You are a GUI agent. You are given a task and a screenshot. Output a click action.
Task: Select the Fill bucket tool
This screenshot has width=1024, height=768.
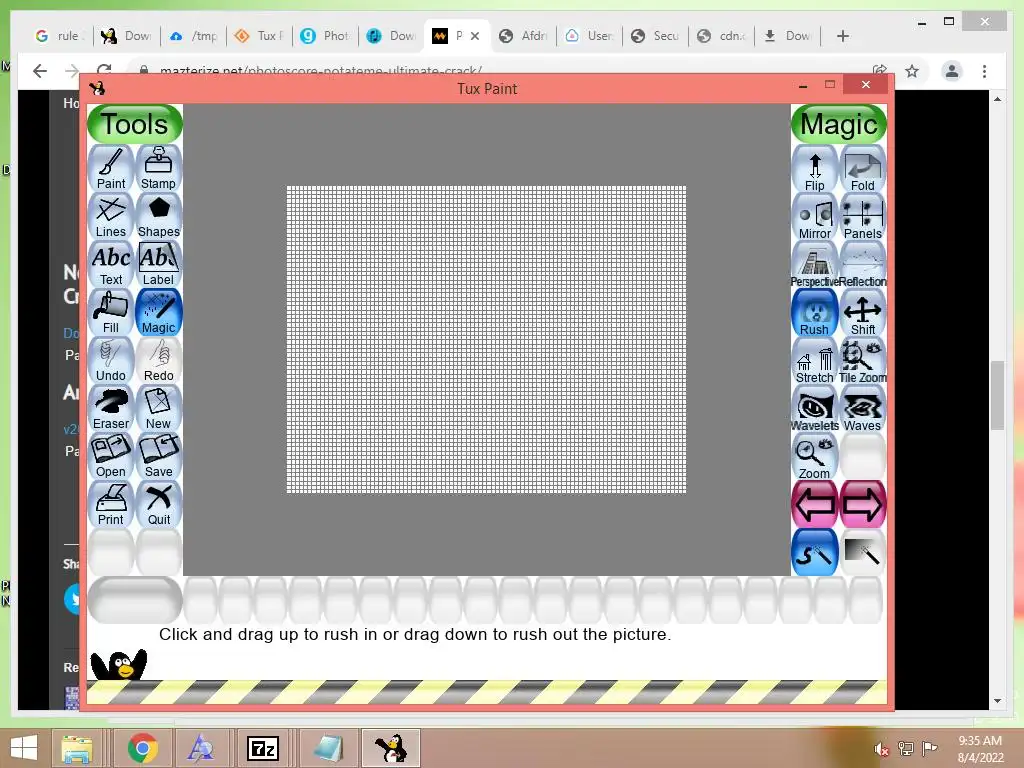click(111, 313)
